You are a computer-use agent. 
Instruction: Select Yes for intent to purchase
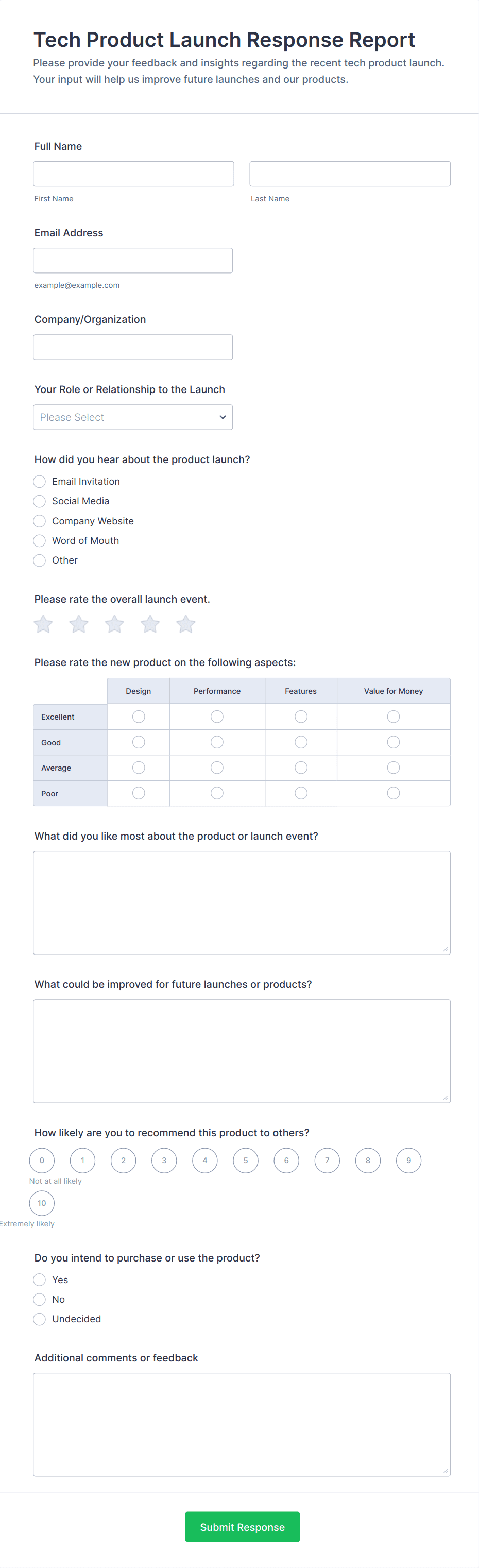point(40,1280)
